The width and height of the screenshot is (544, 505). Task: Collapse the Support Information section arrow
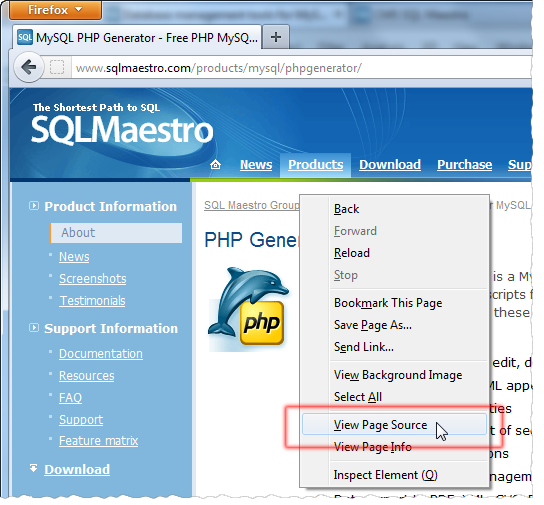[x=34, y=328]
